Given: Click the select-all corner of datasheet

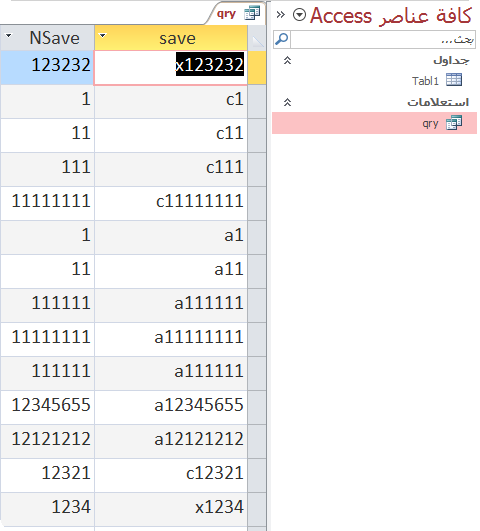Looking at the screenshot, I should coord(257,38).
